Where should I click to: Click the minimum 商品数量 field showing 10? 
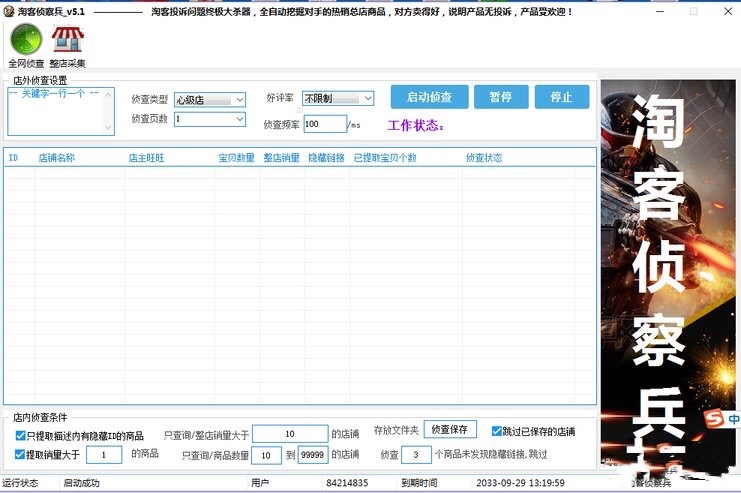(266, 455)
